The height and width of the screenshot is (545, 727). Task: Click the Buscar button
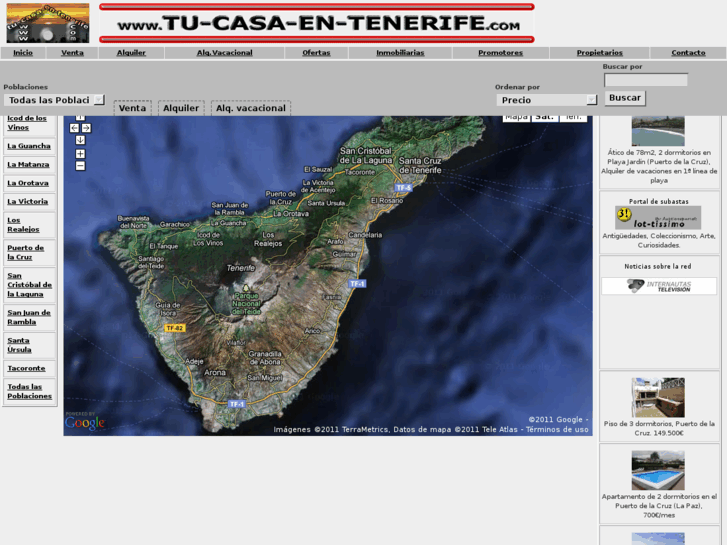click(x=625, y=98)
